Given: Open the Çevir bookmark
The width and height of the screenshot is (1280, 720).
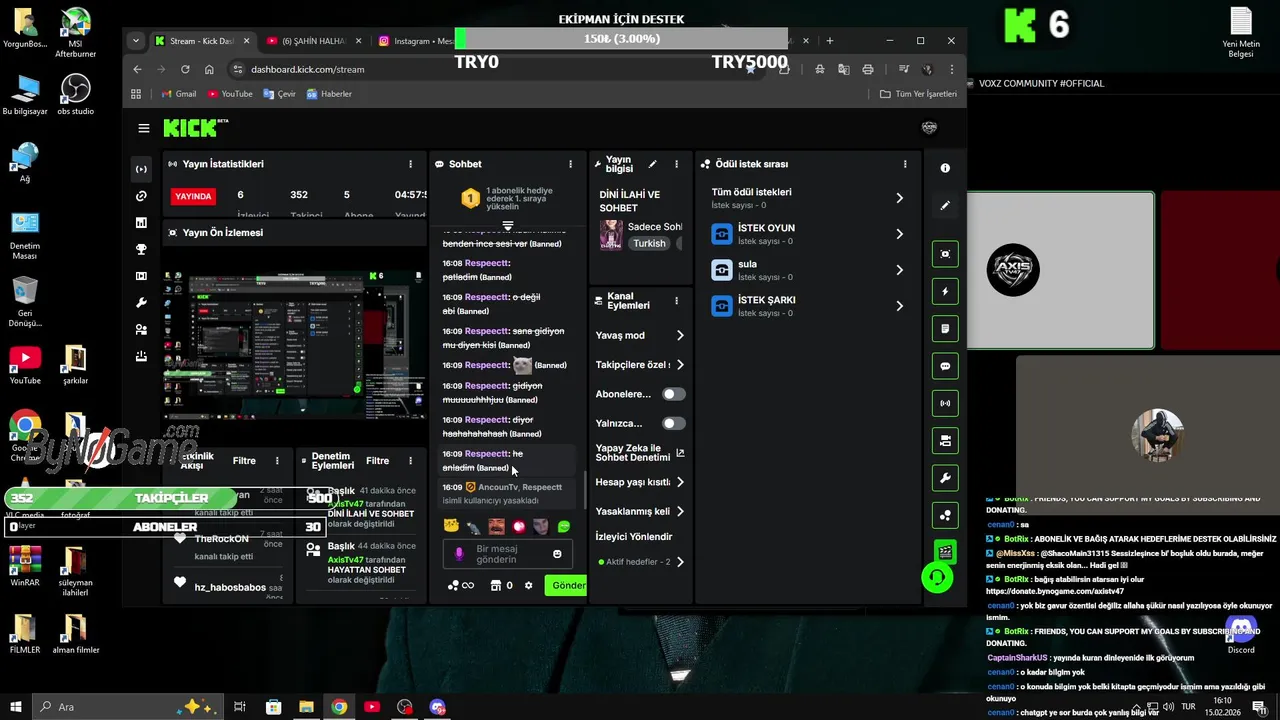Looking at the screenshot, I should [x=279, y=94].
